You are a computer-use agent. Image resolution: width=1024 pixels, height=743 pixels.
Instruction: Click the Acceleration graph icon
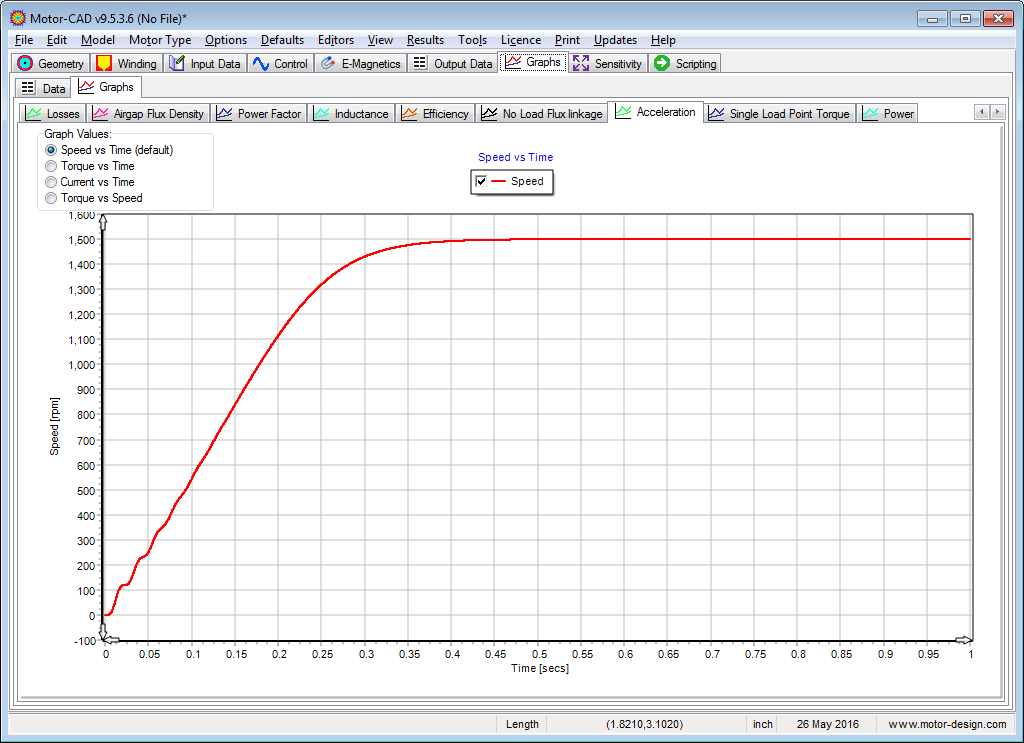click(x=623, y=112)
